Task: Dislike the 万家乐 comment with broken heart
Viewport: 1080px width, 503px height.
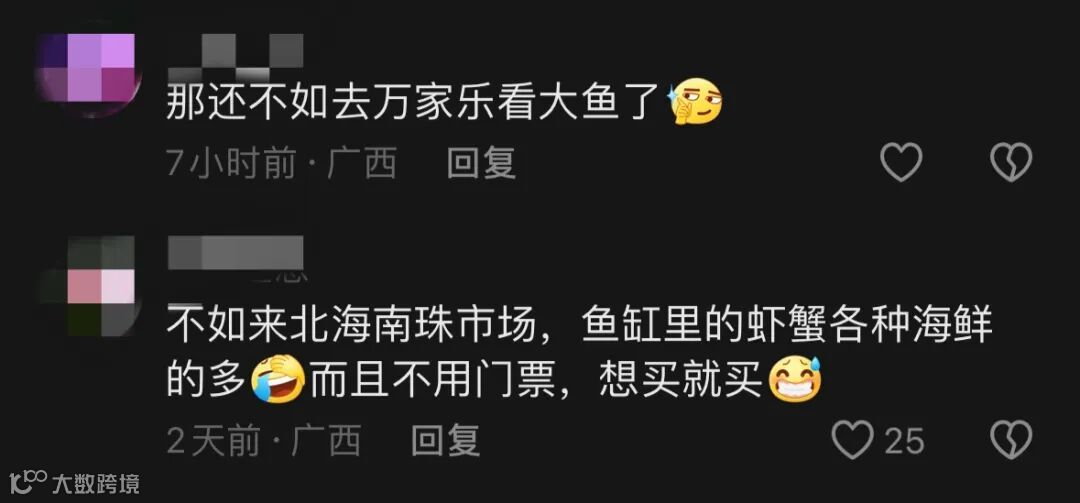Action: click(x=1011, y=163)
